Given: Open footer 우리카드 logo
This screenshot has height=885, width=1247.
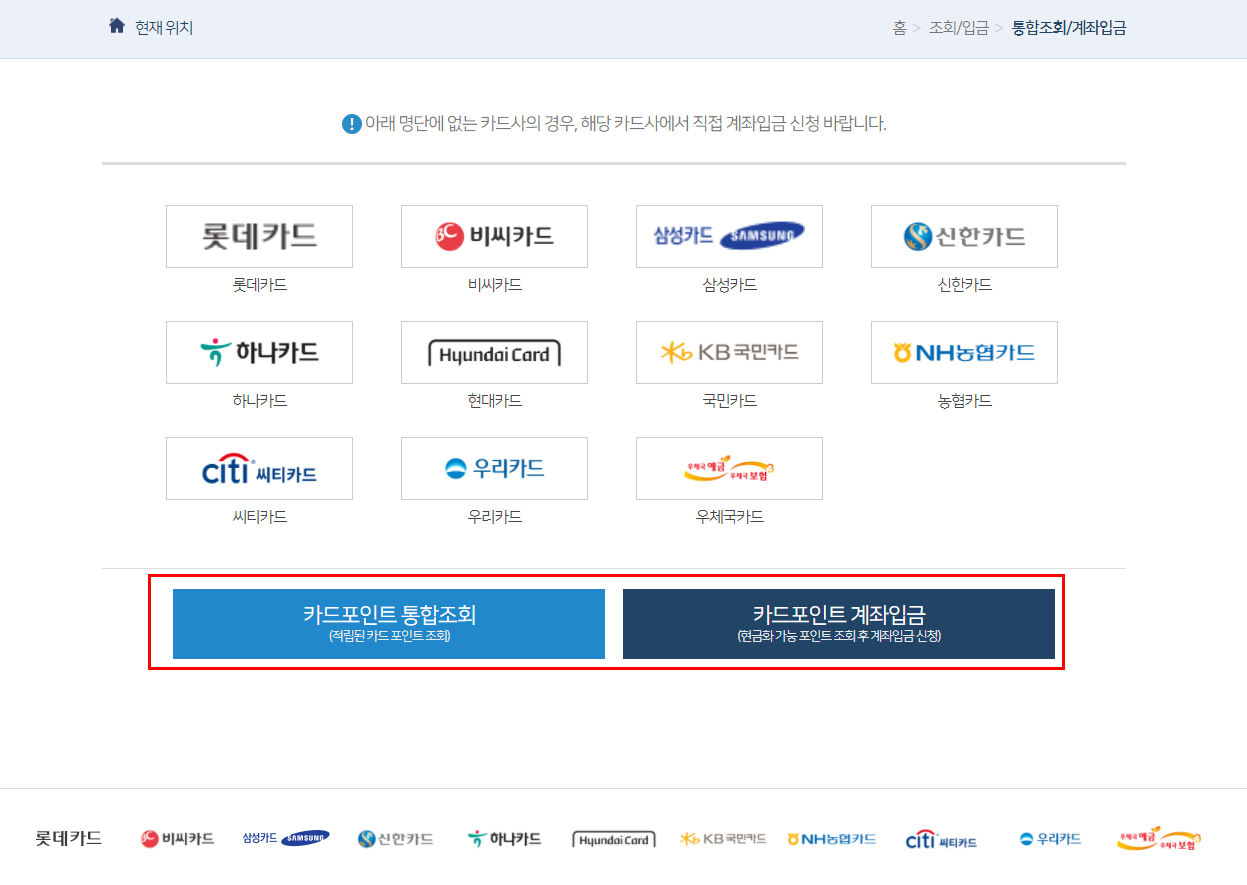Looking at the screenshot, I should 1050,838.
